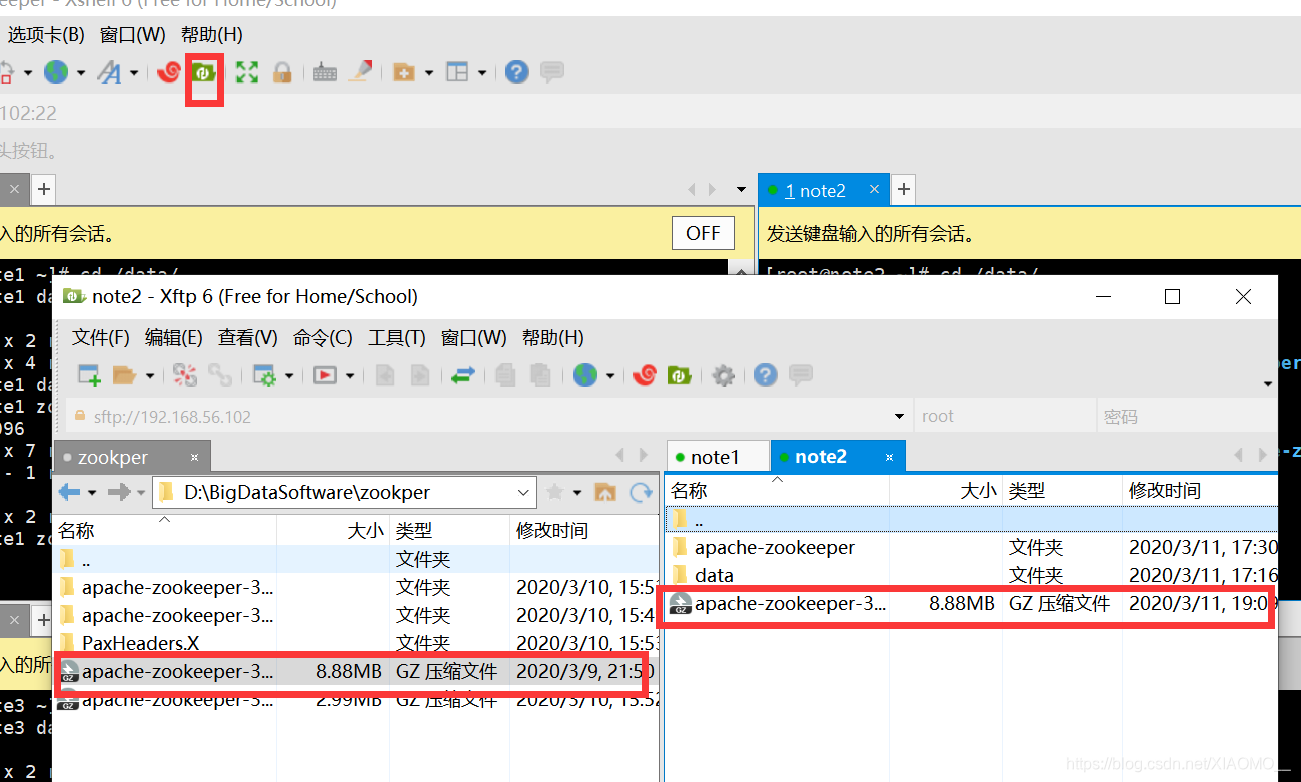Click the Xshell new folder plus icon
Image resolution: width=1301 pixels, height=782 pixels.
[x=404, y=72]
